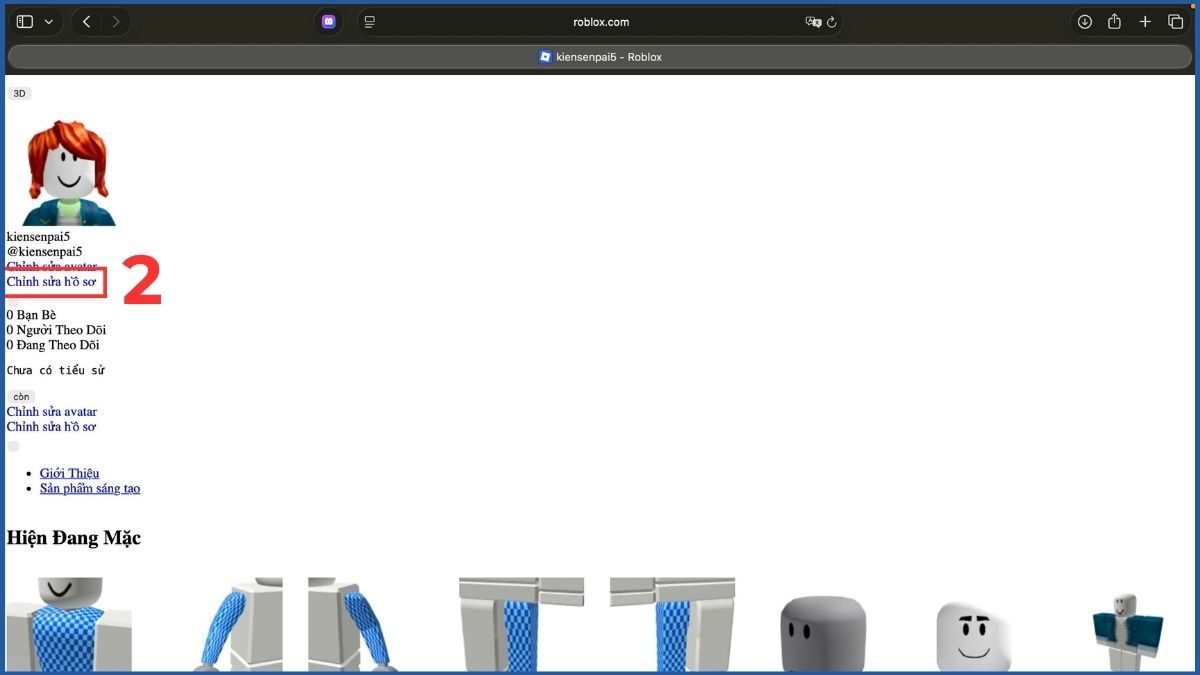Click the '@kiensenpai5' username text
1200x675 pixels.
[44, 251]
